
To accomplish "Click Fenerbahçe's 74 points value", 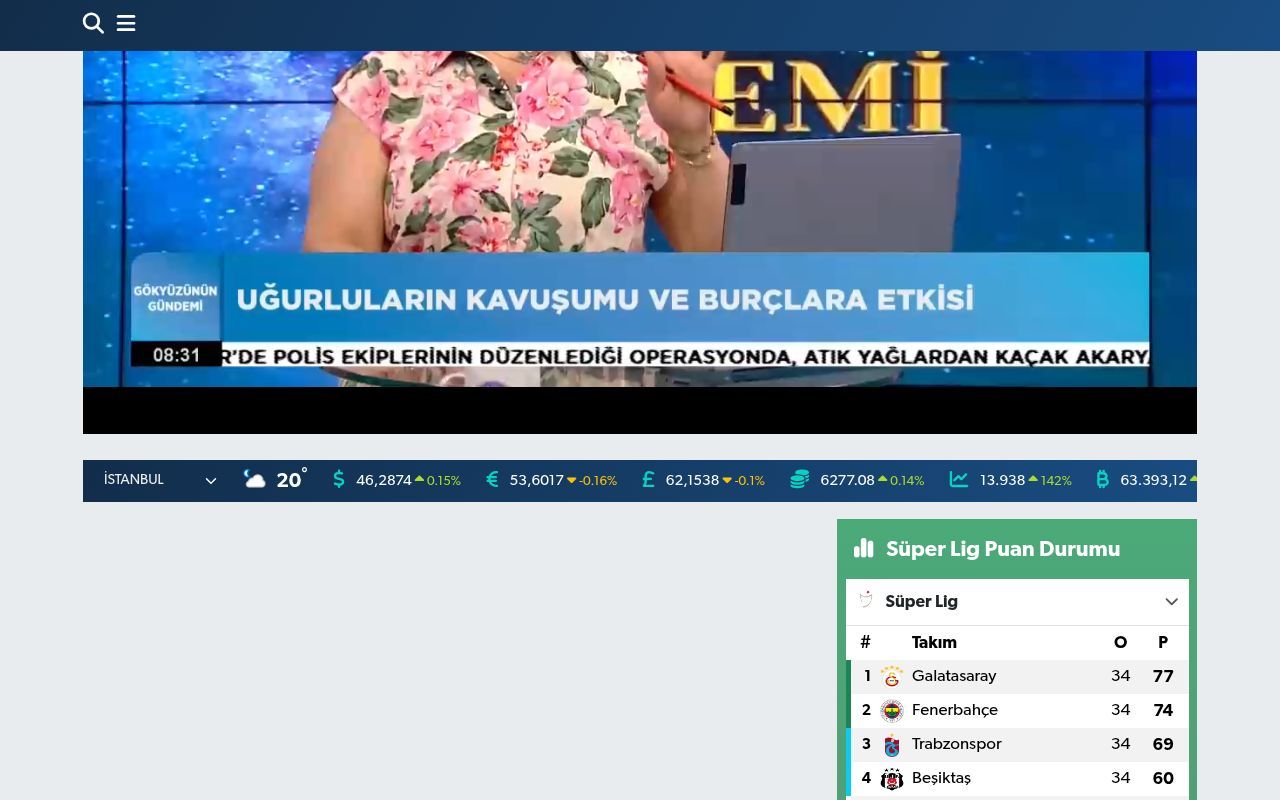I will coord(1163,711).
